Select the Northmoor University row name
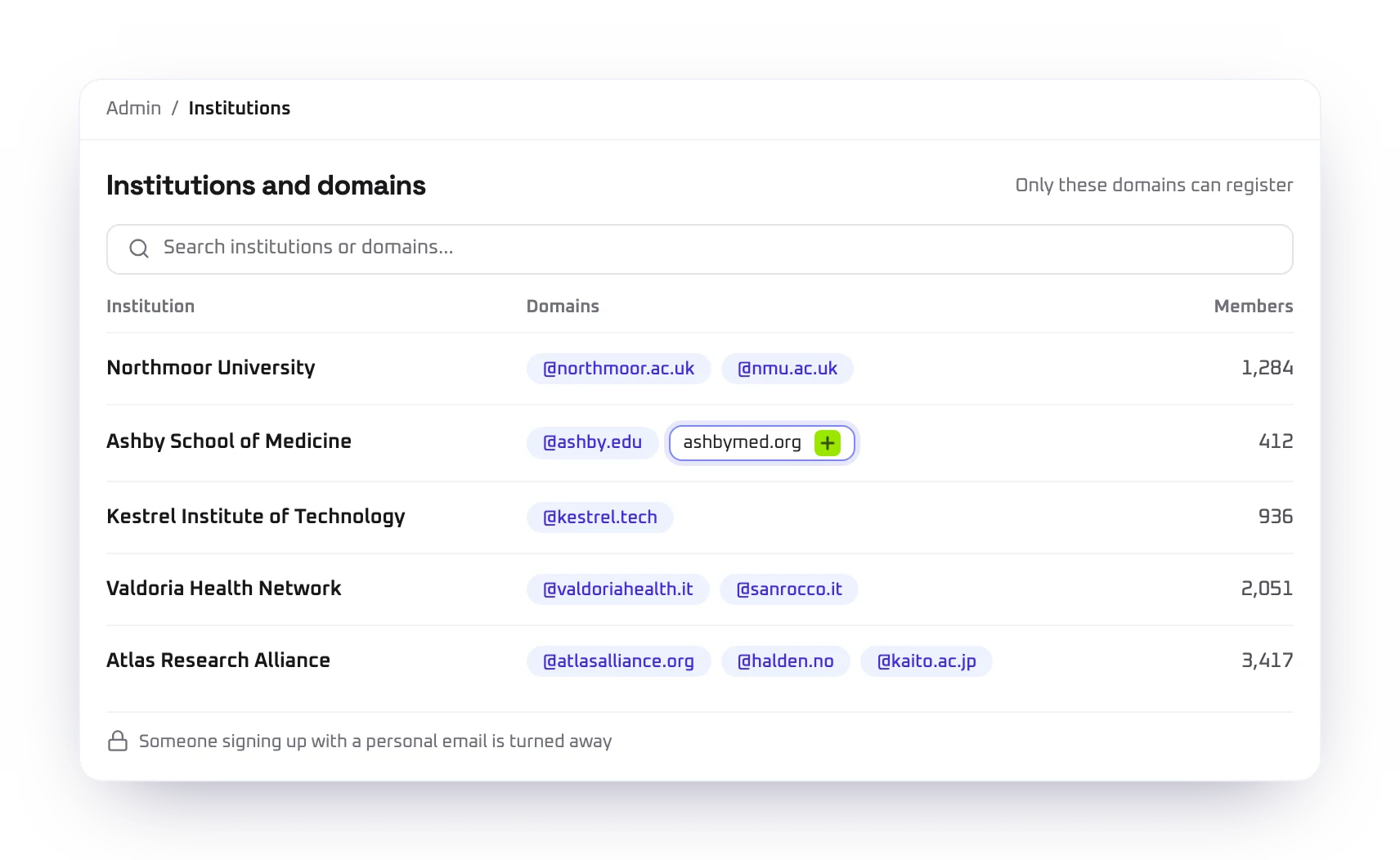The width and height of the screenshot is (1400, 860). pyautogui.click(x=211, y=368)
